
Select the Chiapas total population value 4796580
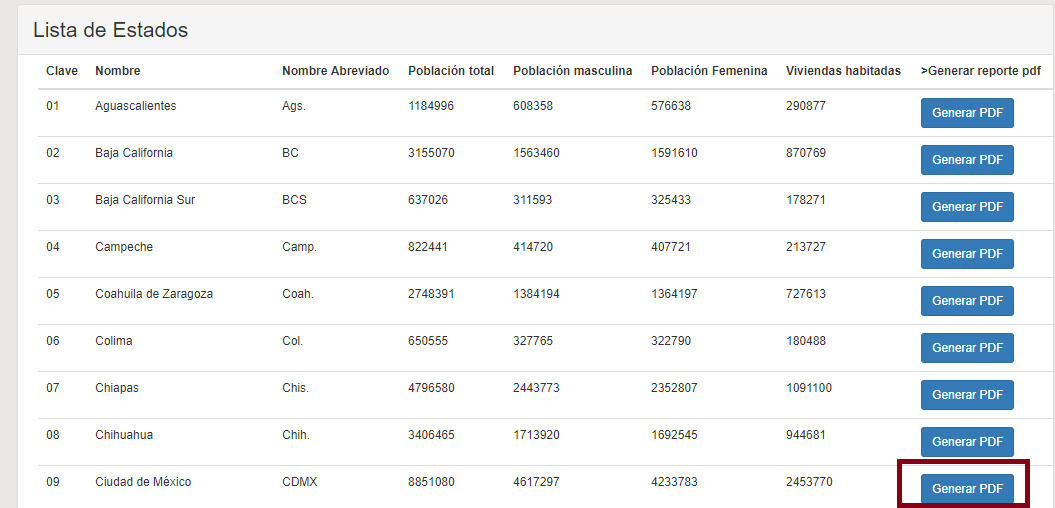point(431,388)
